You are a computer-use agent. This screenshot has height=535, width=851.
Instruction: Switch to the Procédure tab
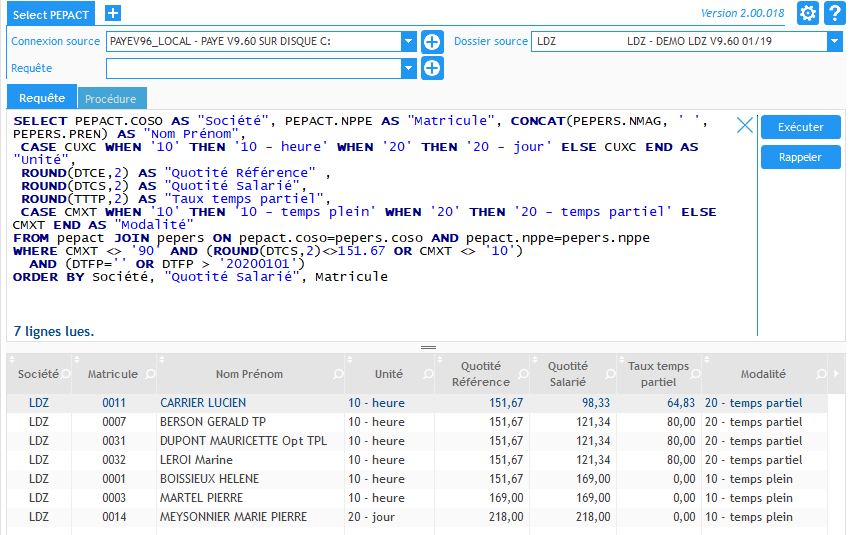(111, 99)
